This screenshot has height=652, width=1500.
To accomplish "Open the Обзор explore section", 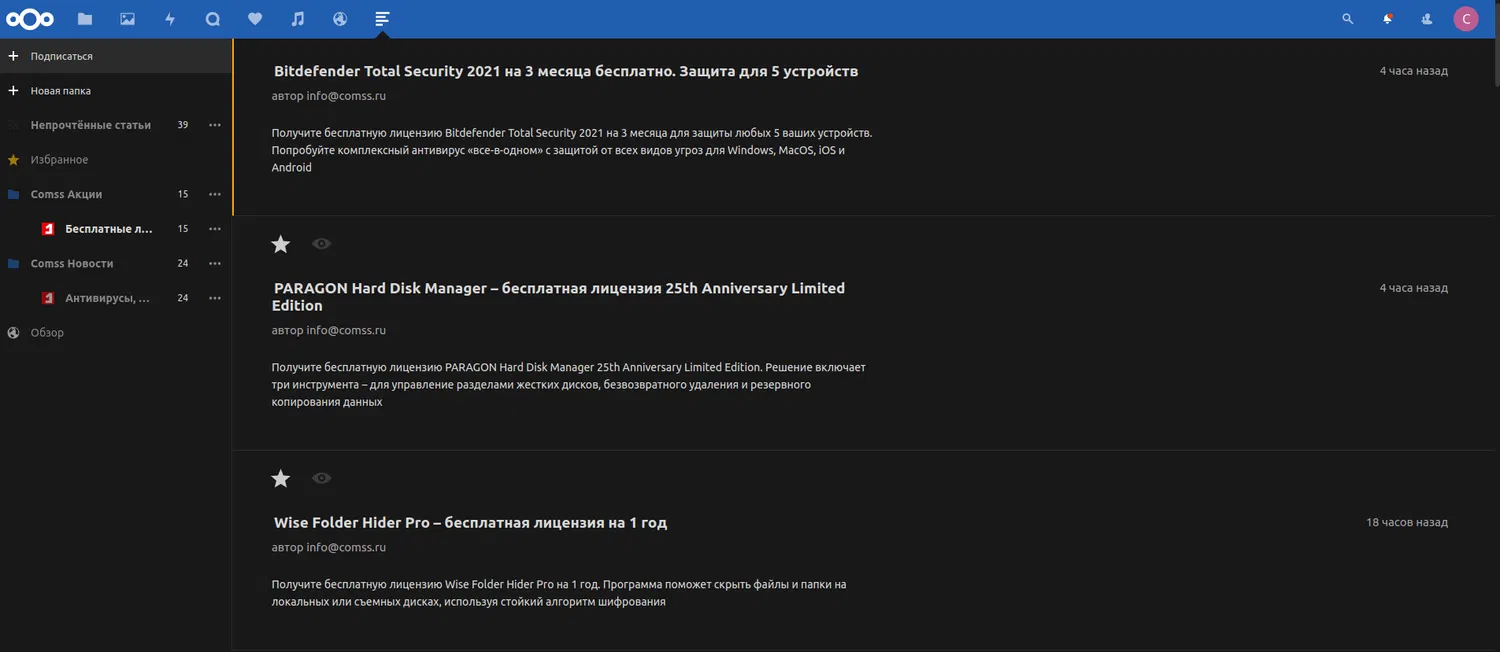I will pyautogui.click(x=47, y=333).
